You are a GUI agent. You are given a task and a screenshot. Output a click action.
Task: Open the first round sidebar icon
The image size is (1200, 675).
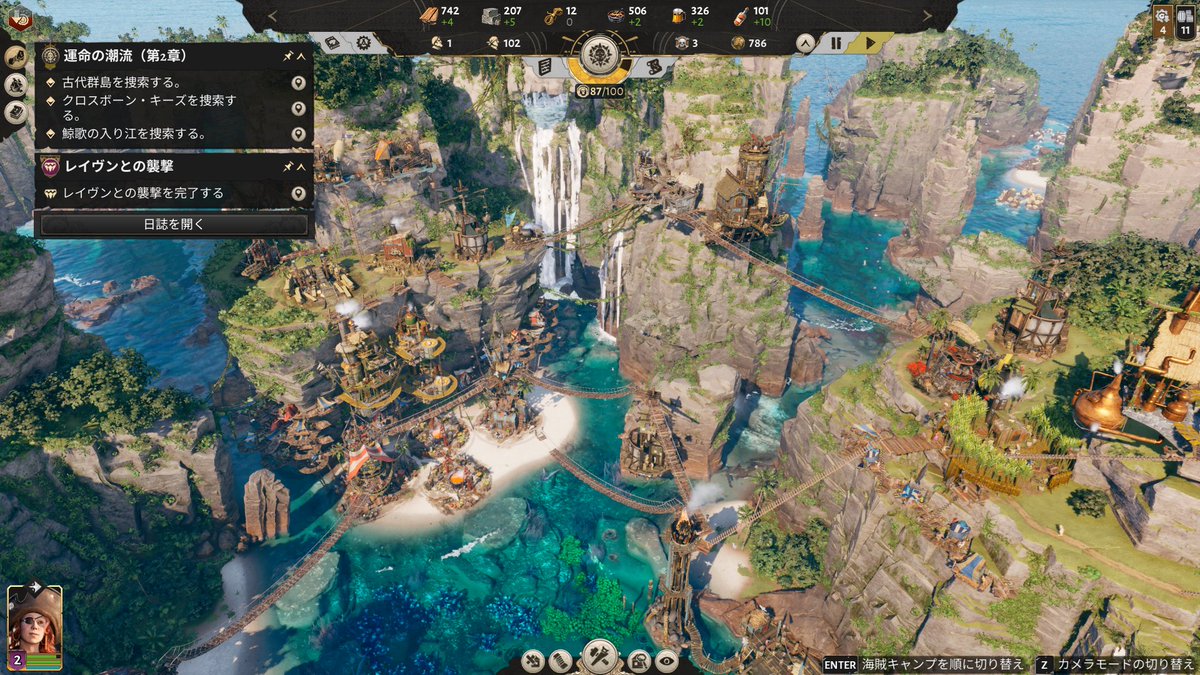click(x=15, y=57)
